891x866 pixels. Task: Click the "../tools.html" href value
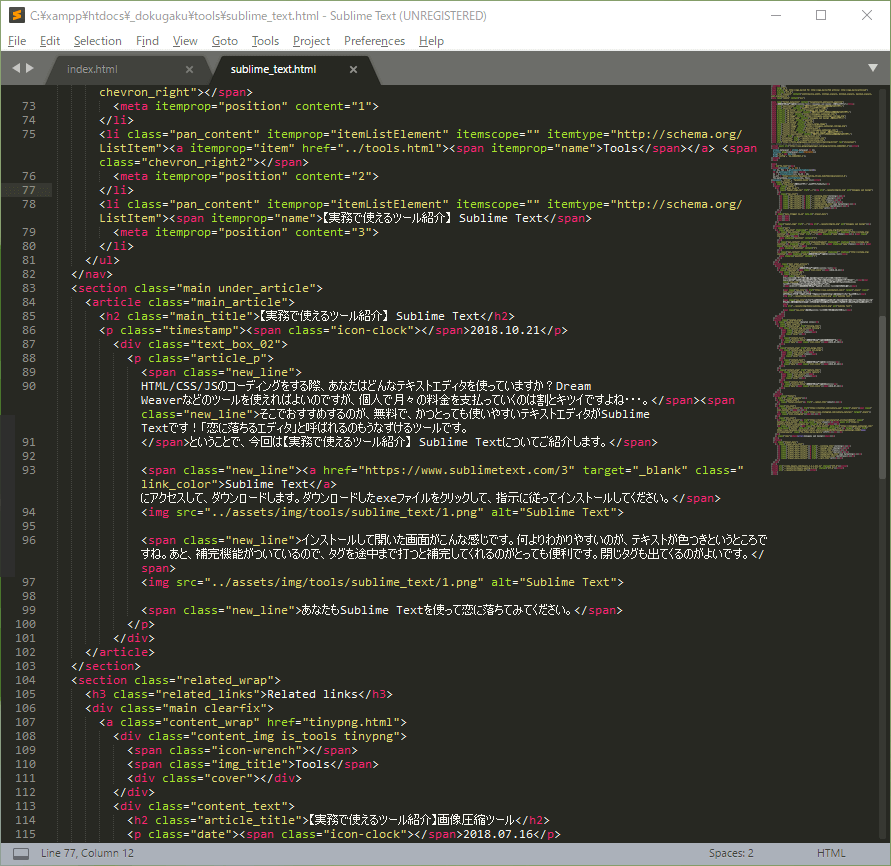click(389, 148)
